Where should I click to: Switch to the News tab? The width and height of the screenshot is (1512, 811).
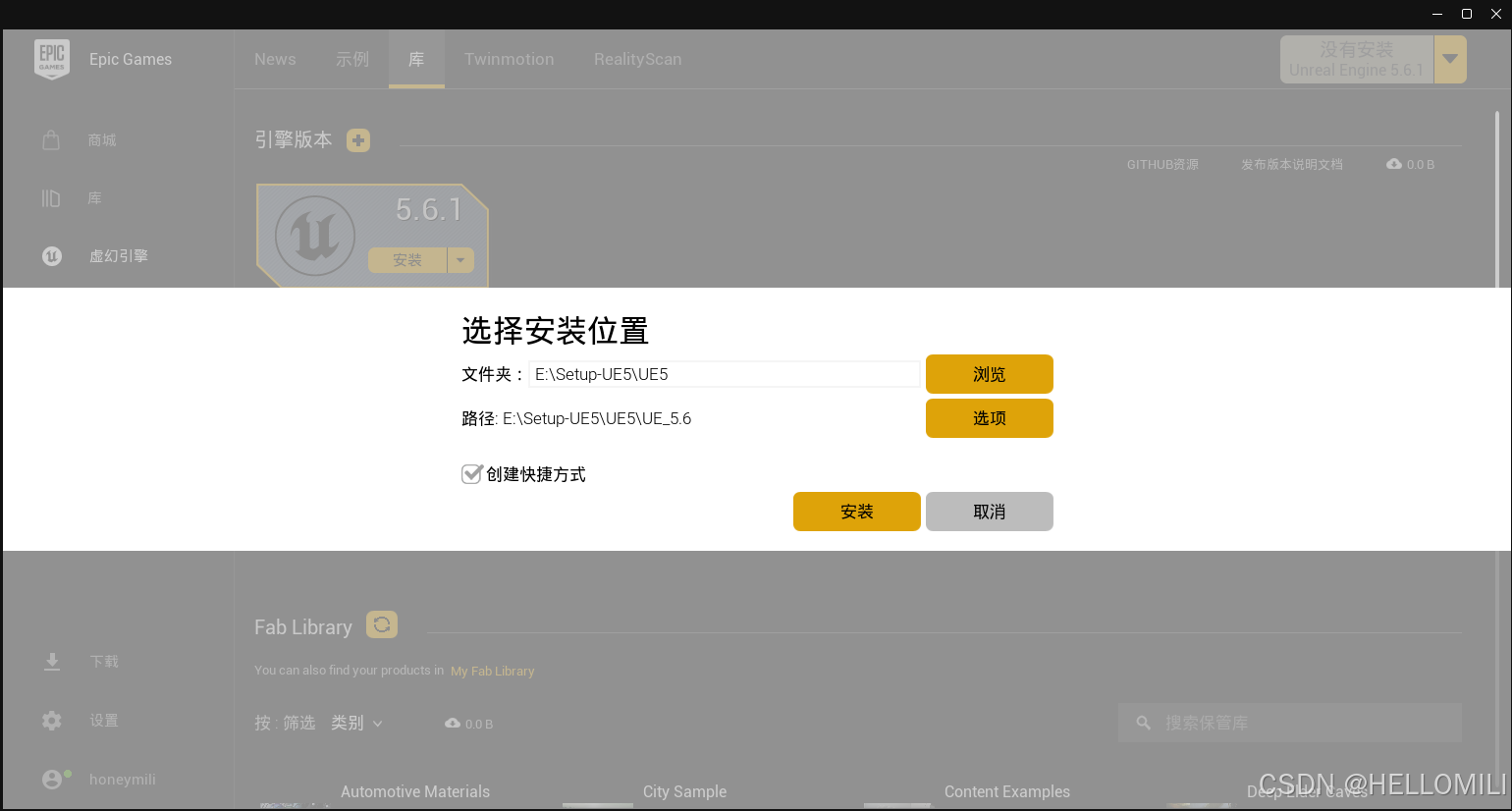point(275,59)
